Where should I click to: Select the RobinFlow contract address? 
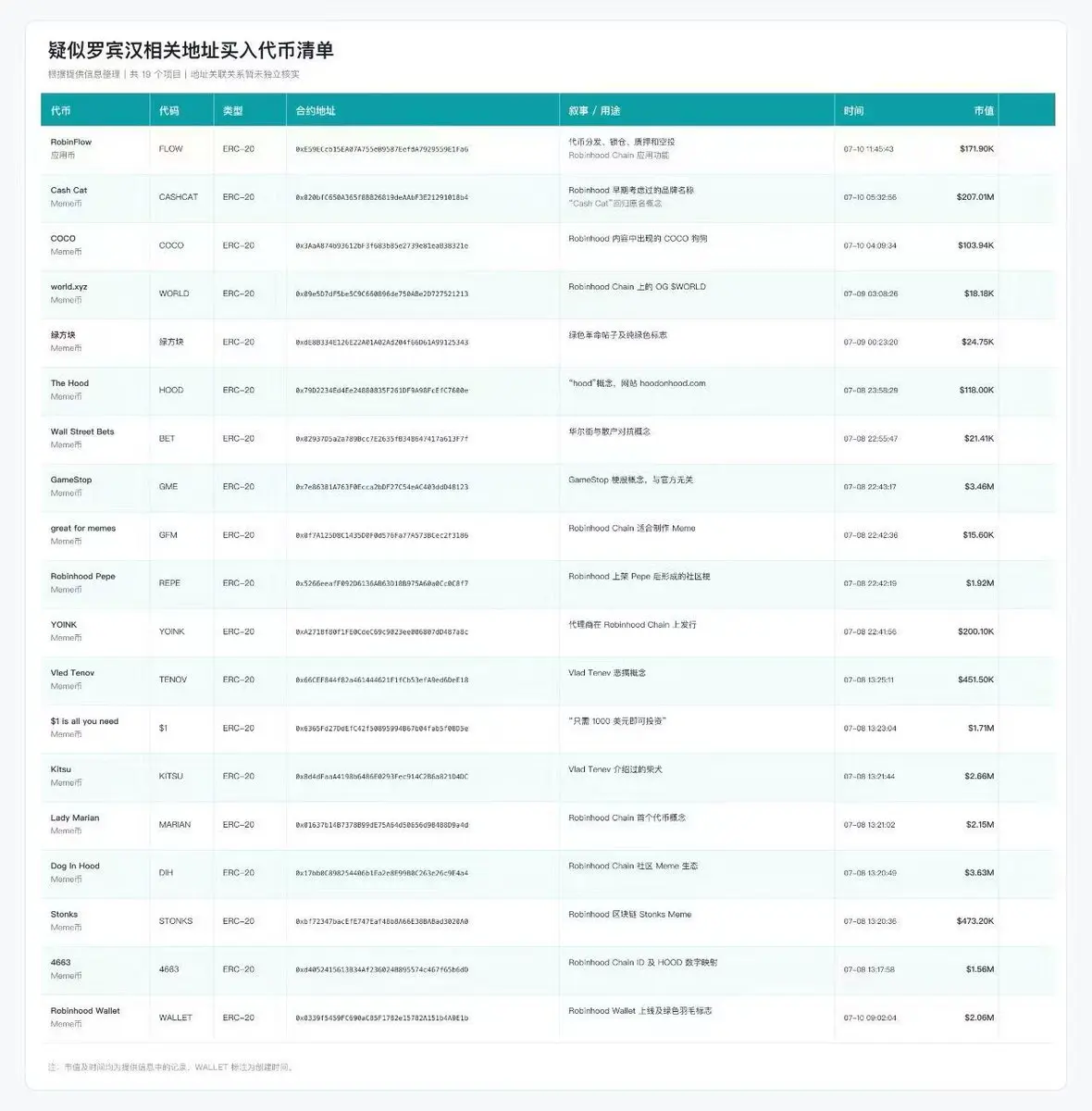(x=382, y=149)
